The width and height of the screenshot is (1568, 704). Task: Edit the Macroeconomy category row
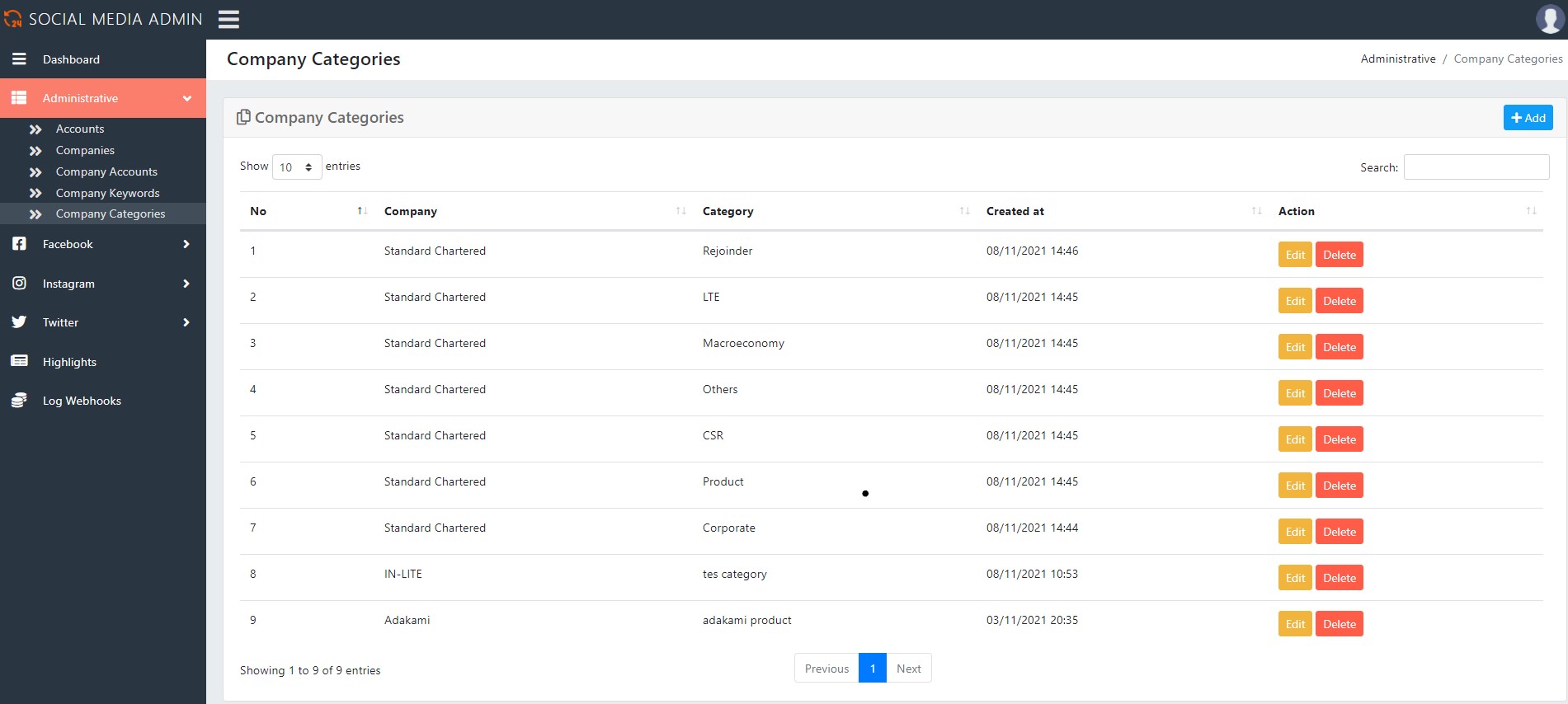point(1295,347)
